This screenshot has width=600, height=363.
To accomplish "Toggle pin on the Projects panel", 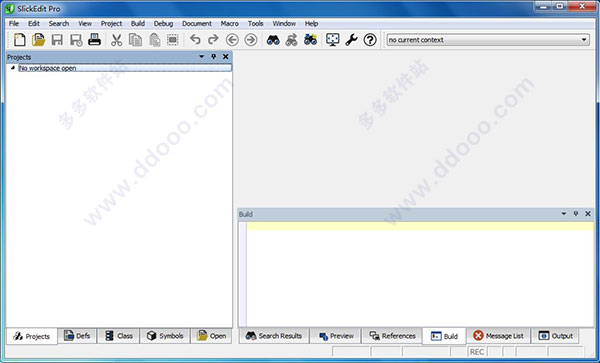I will coord(214,57).
